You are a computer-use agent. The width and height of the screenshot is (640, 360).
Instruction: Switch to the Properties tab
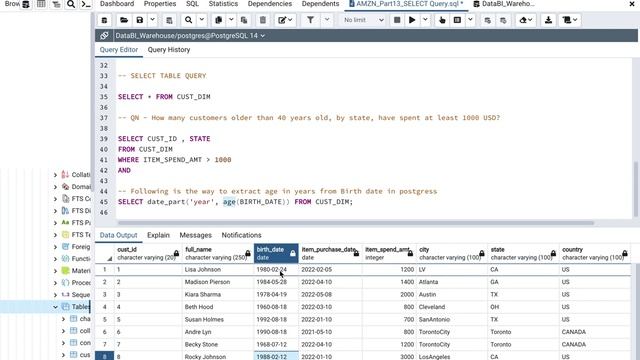[x=160, y=4]
